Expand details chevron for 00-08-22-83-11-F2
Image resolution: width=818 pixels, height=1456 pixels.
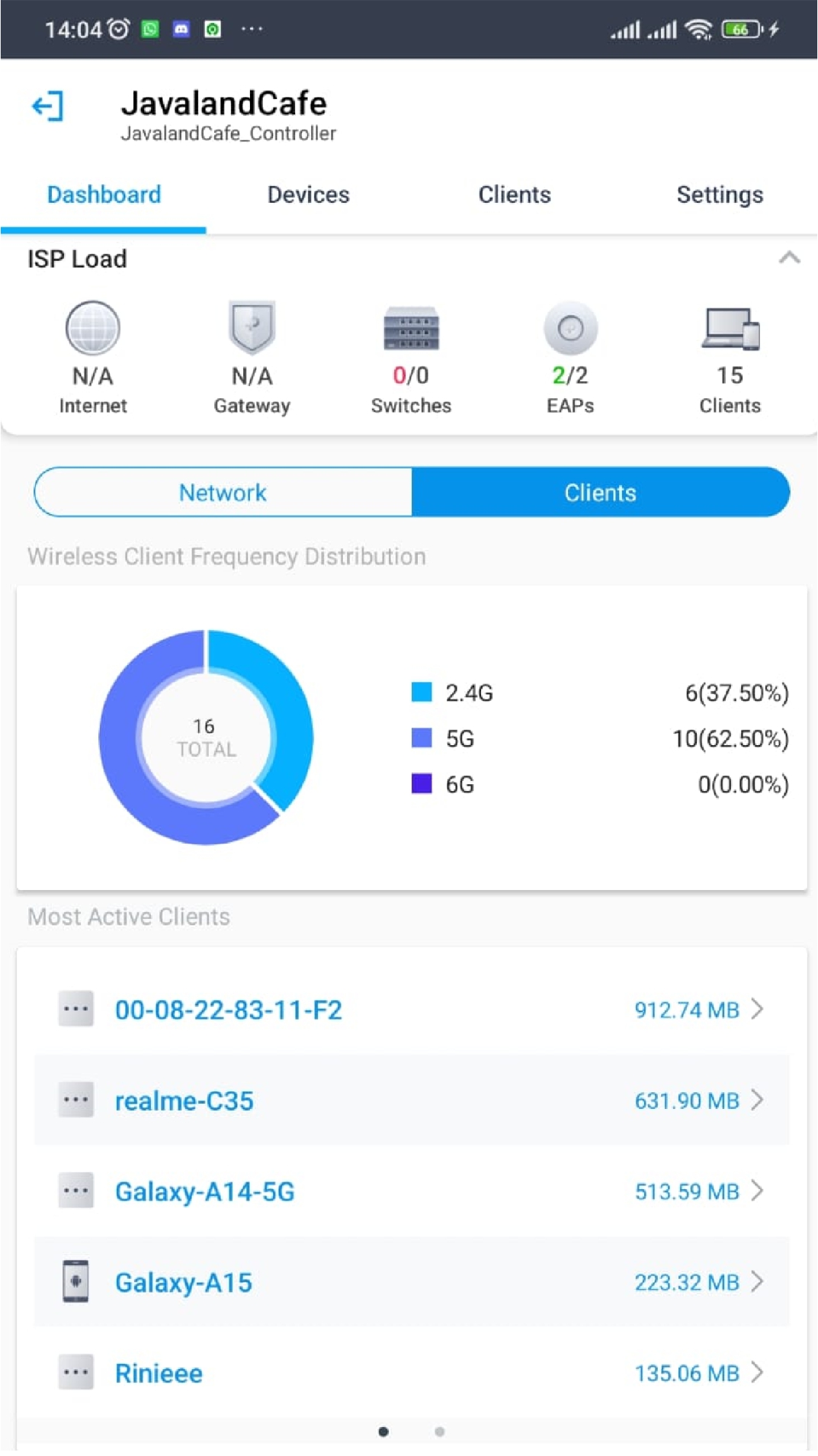tap(757, 1009)
